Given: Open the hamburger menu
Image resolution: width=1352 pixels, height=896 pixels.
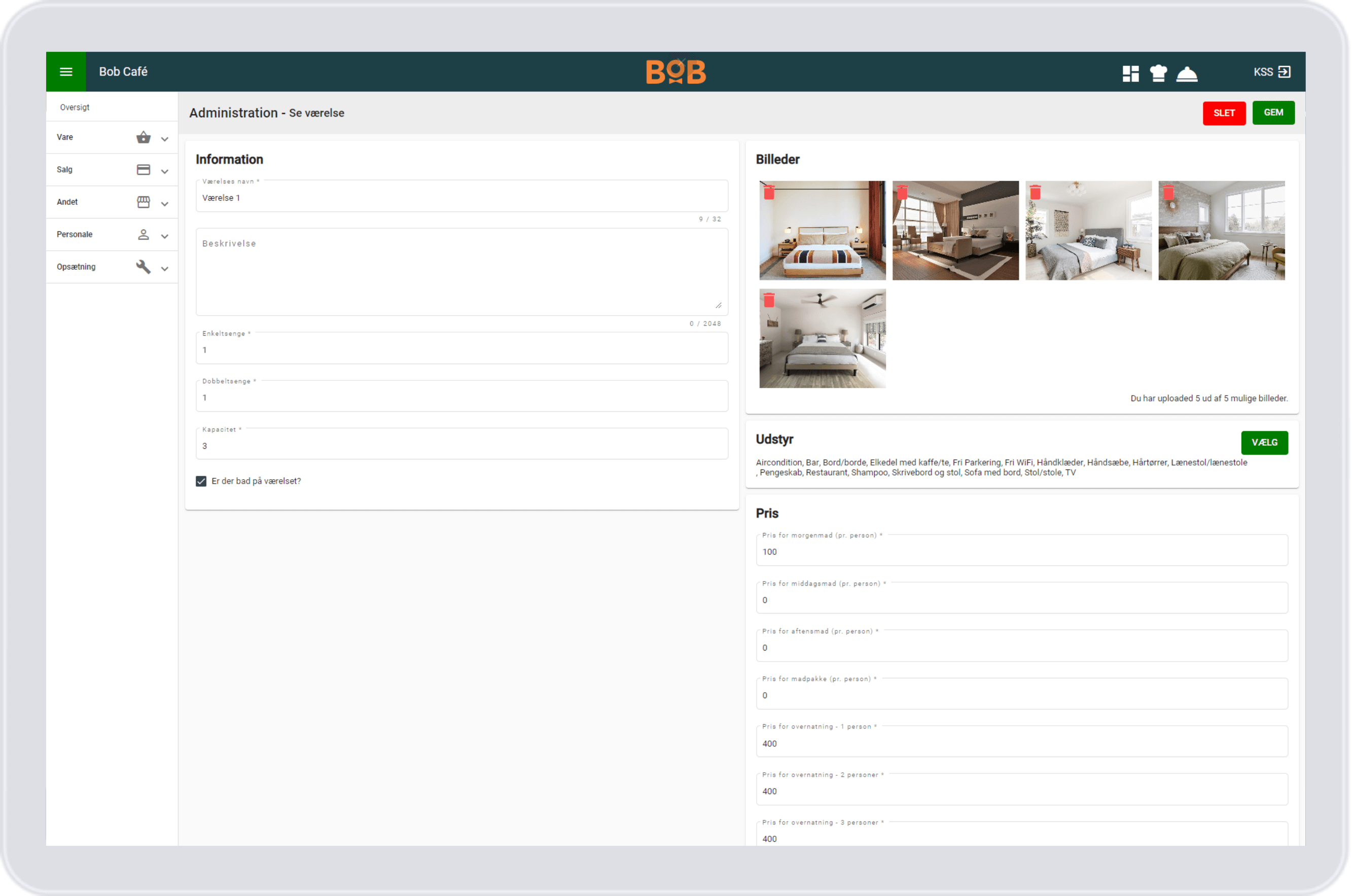Looking at the screenshot, I should point(66,71).
